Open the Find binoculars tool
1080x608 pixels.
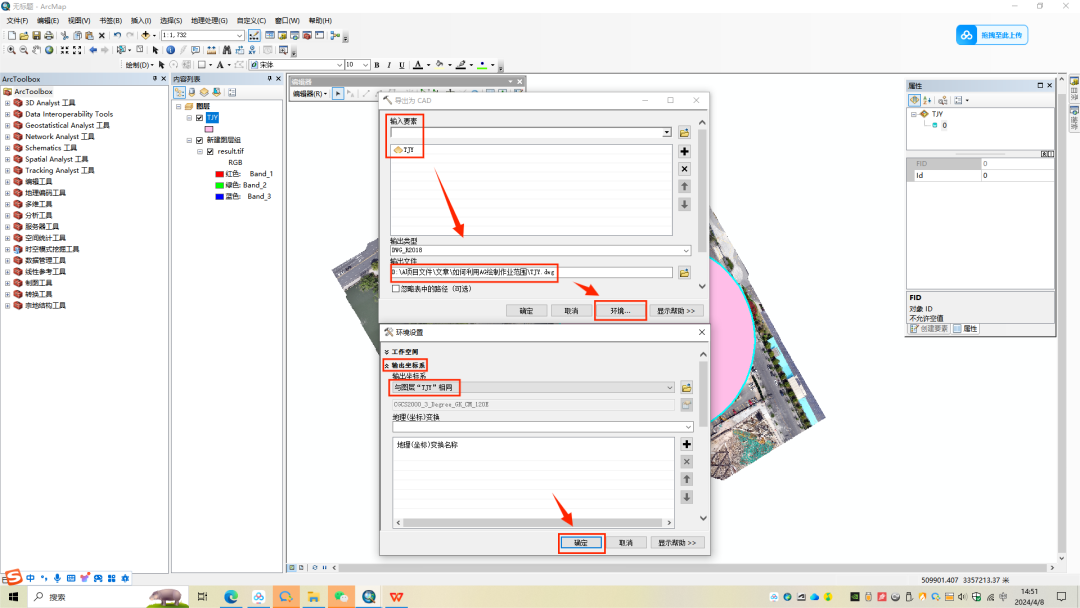point(227,50)
